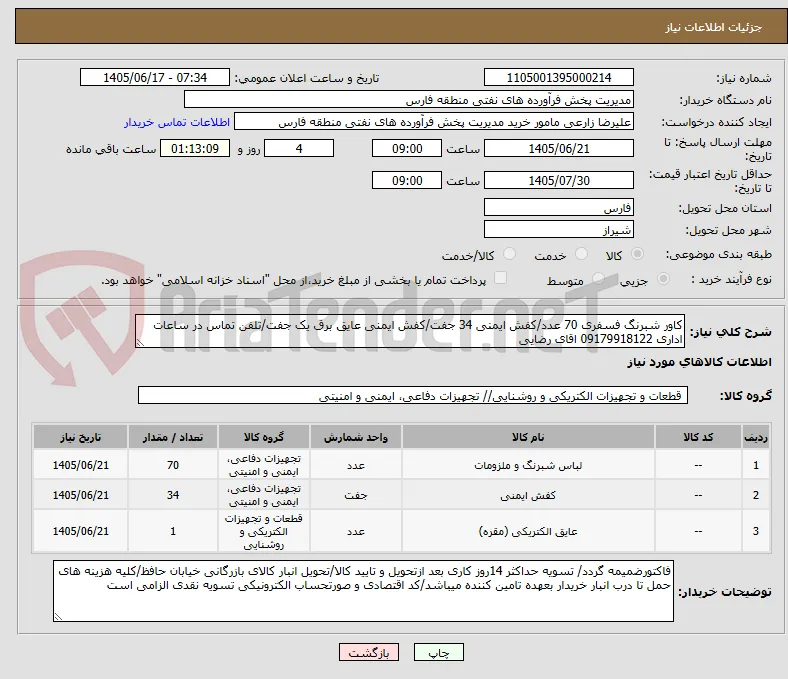
Task: Select the متوسط purchase type radio
Action: (x=598, y=278)
